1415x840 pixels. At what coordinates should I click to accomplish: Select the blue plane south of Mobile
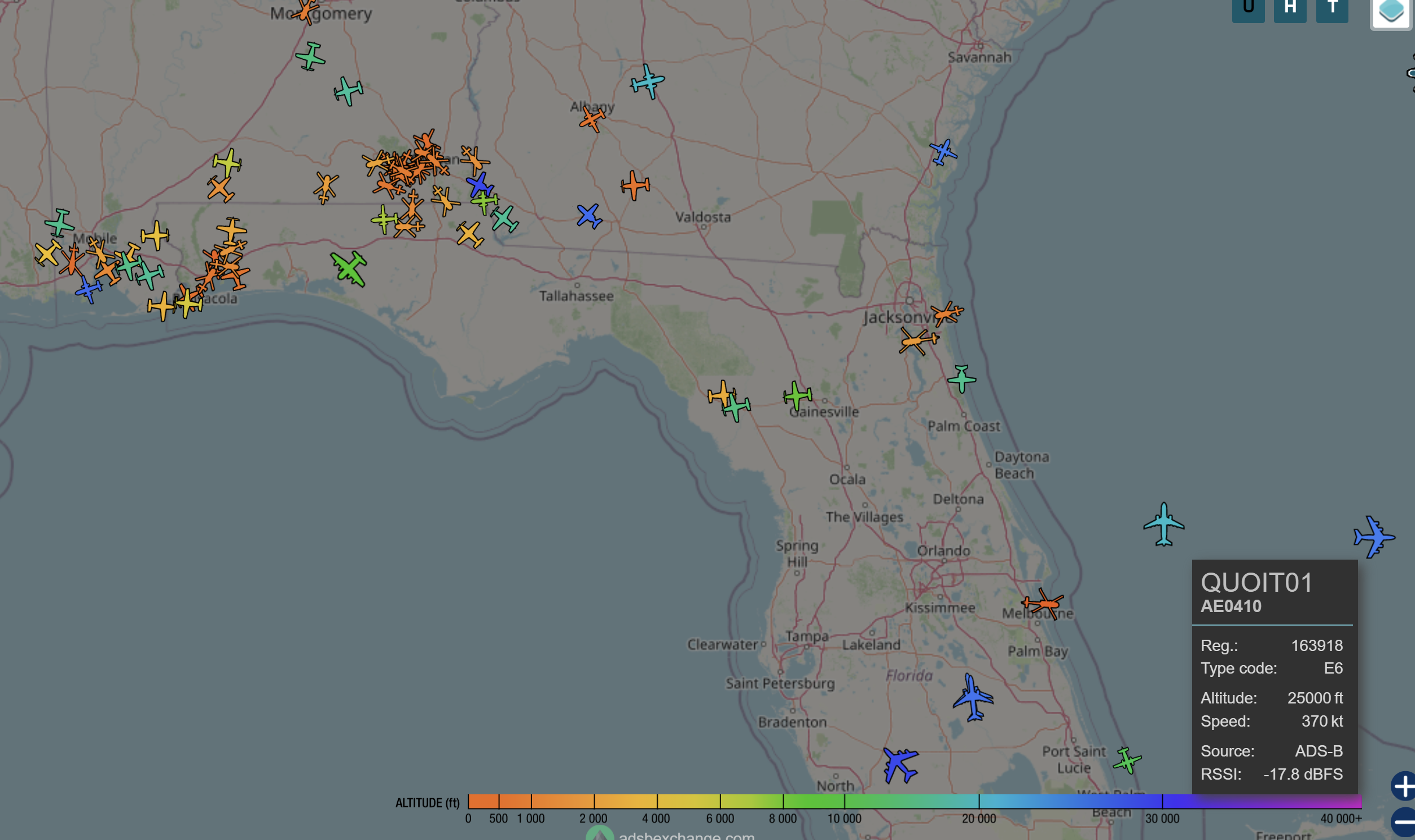[89, 289]
